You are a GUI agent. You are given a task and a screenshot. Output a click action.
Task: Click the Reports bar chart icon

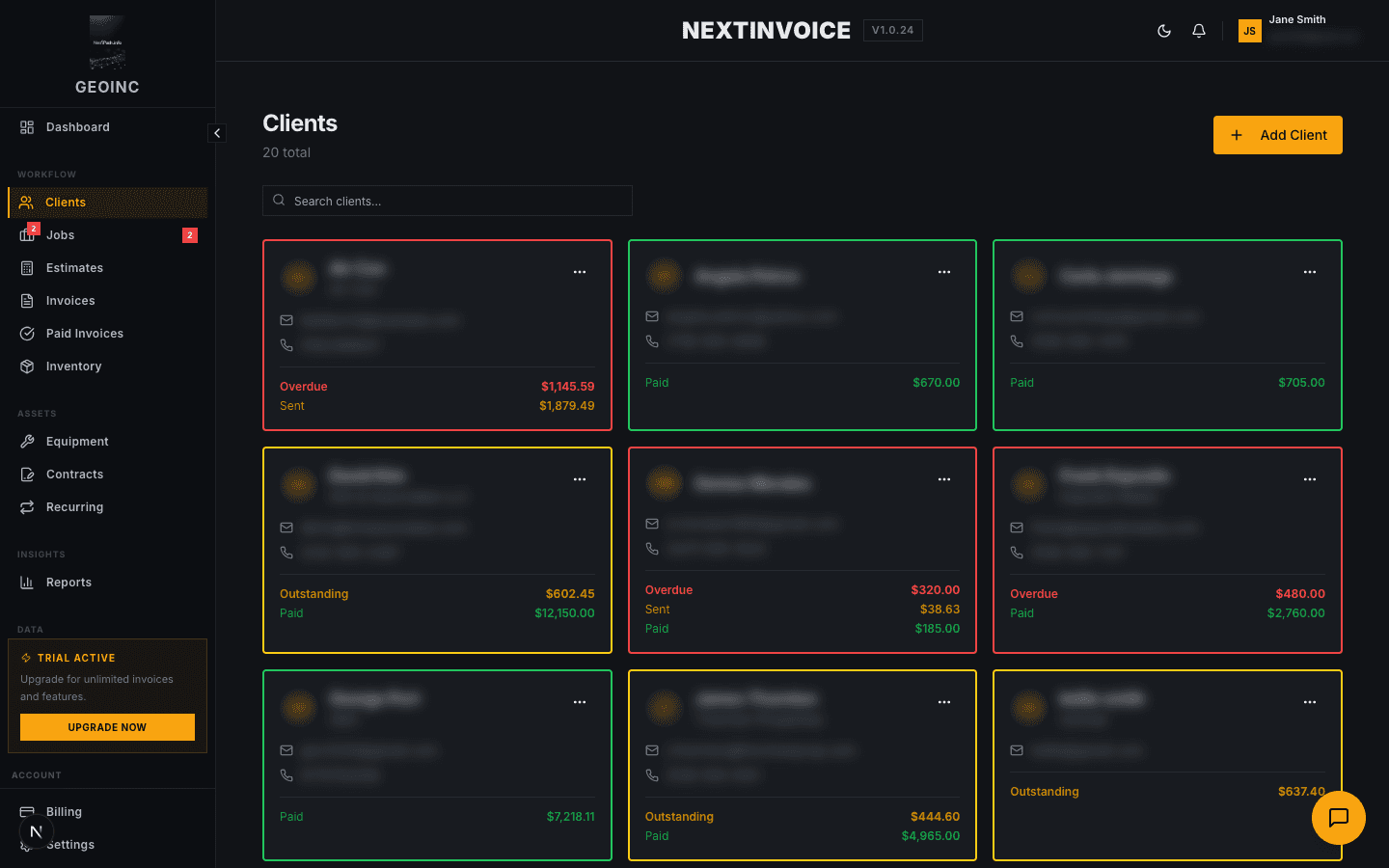click(x=27, y=583)
